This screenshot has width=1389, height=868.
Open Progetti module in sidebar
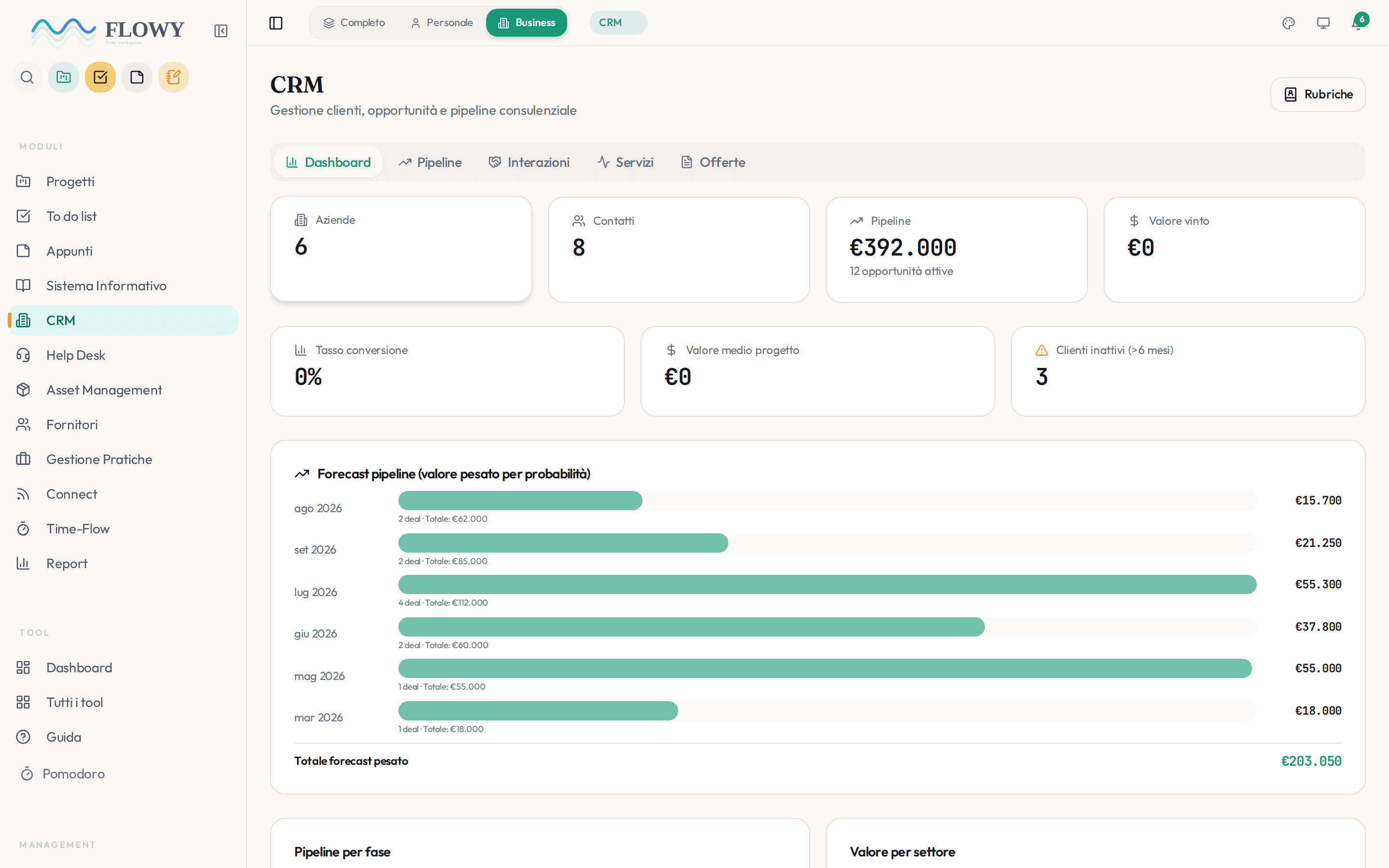pyautogui.click(x=123, y=181)
